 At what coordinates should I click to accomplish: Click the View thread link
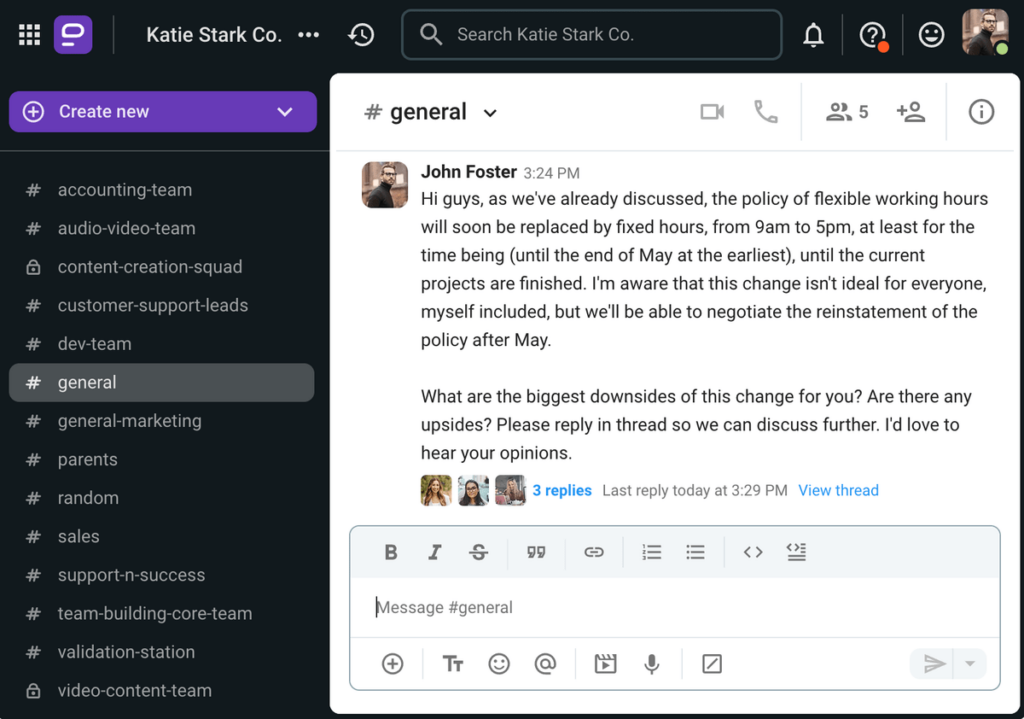(838, 490)
